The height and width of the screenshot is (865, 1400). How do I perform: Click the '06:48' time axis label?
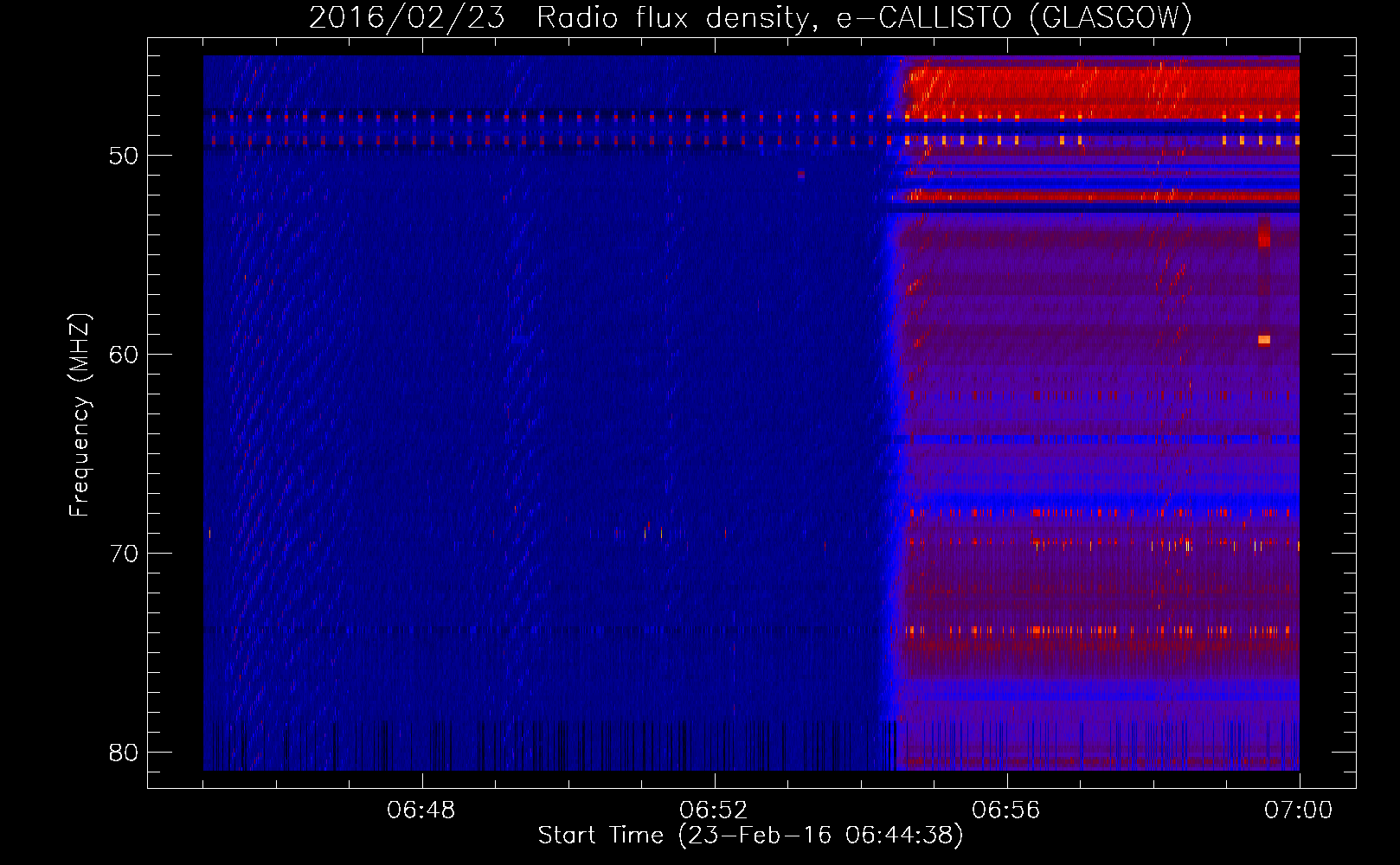421,811
